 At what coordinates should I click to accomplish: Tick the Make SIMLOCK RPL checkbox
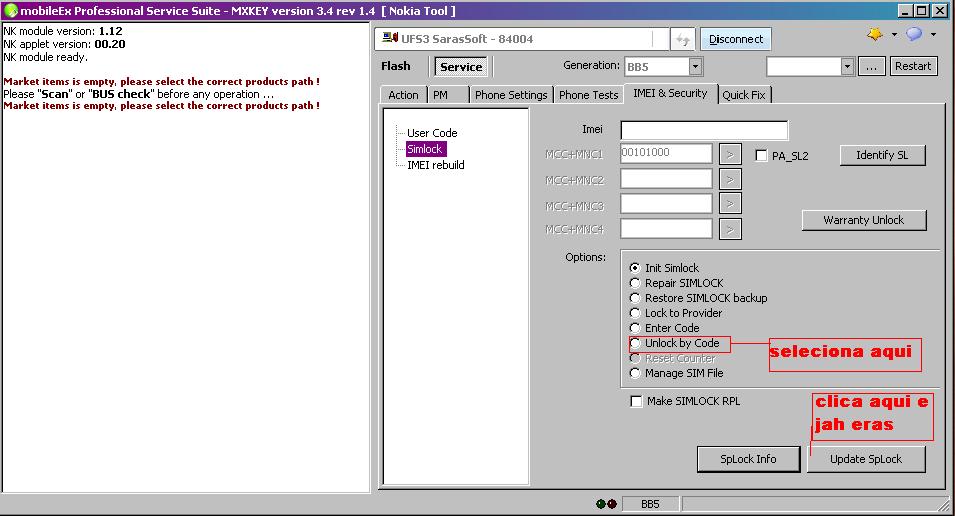tap(636, 401)
